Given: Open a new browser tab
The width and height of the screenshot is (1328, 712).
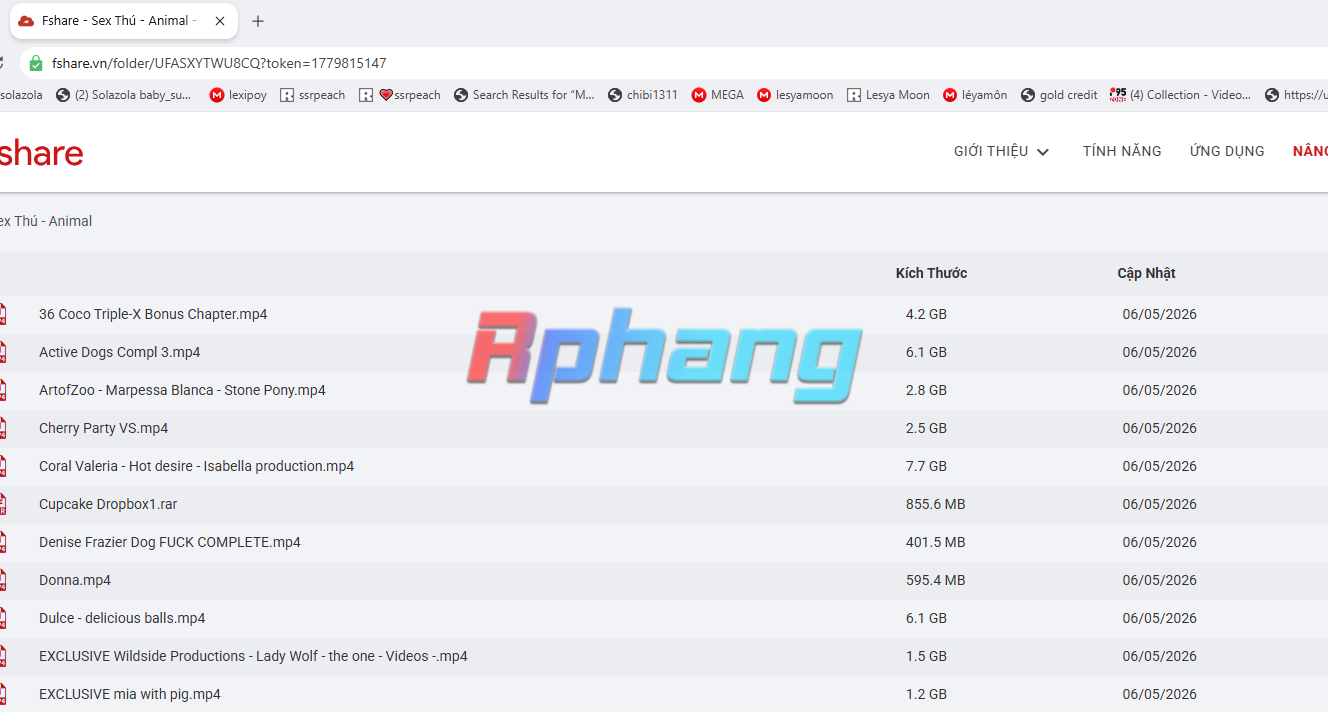Looking at the screenshot, I should pyautogui.click(x=258, y=21).
